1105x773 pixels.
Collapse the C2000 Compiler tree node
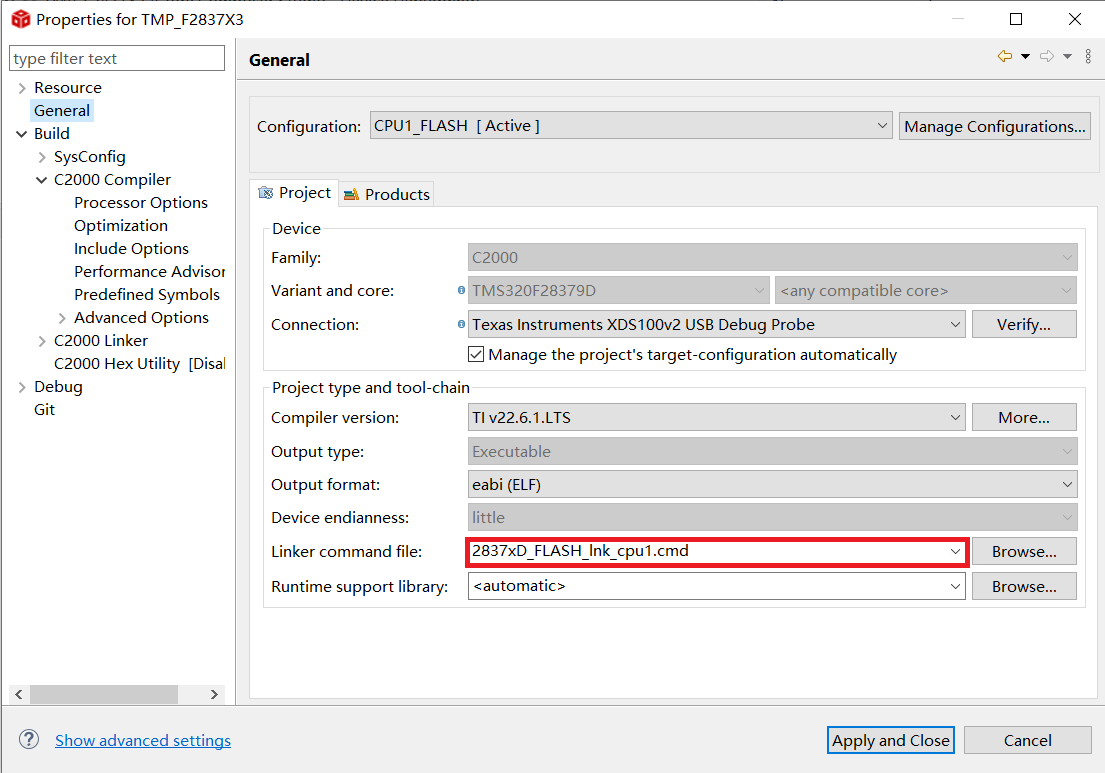coord(42,180)
